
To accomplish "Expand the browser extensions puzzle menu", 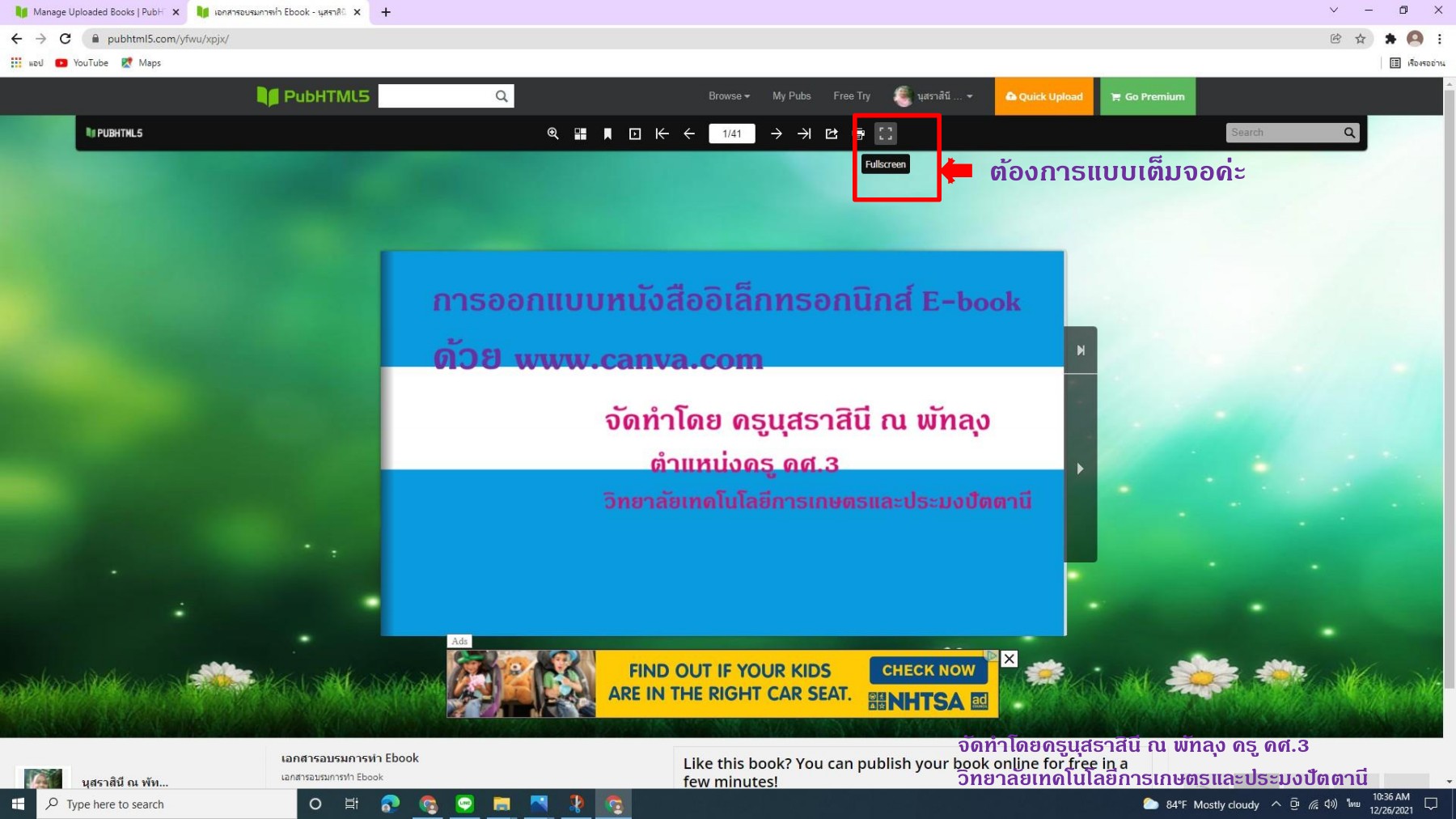I will (x=1390, y=38).
